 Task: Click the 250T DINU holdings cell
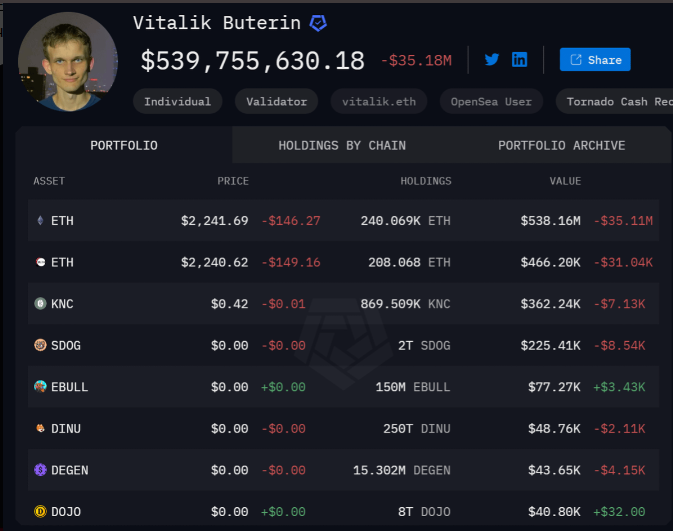(x=417, y=429)
